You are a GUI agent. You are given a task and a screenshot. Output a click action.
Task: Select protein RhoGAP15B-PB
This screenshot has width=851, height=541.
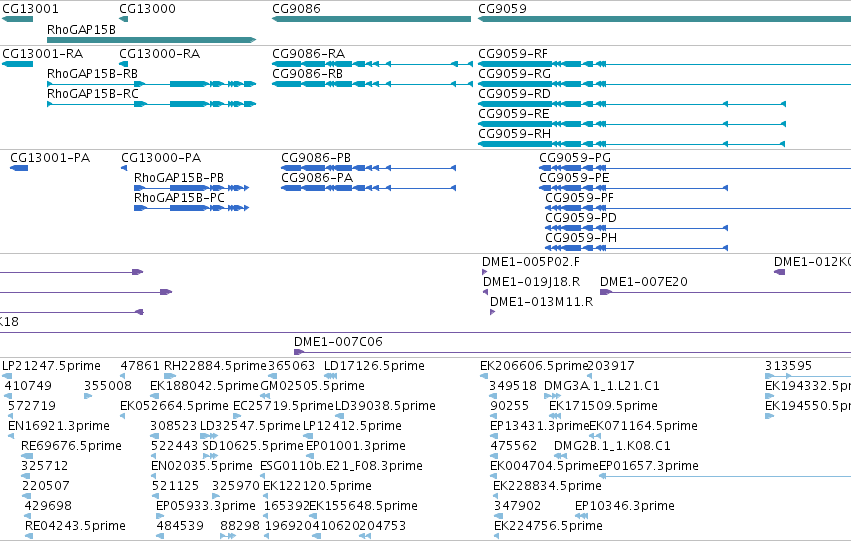179,178
